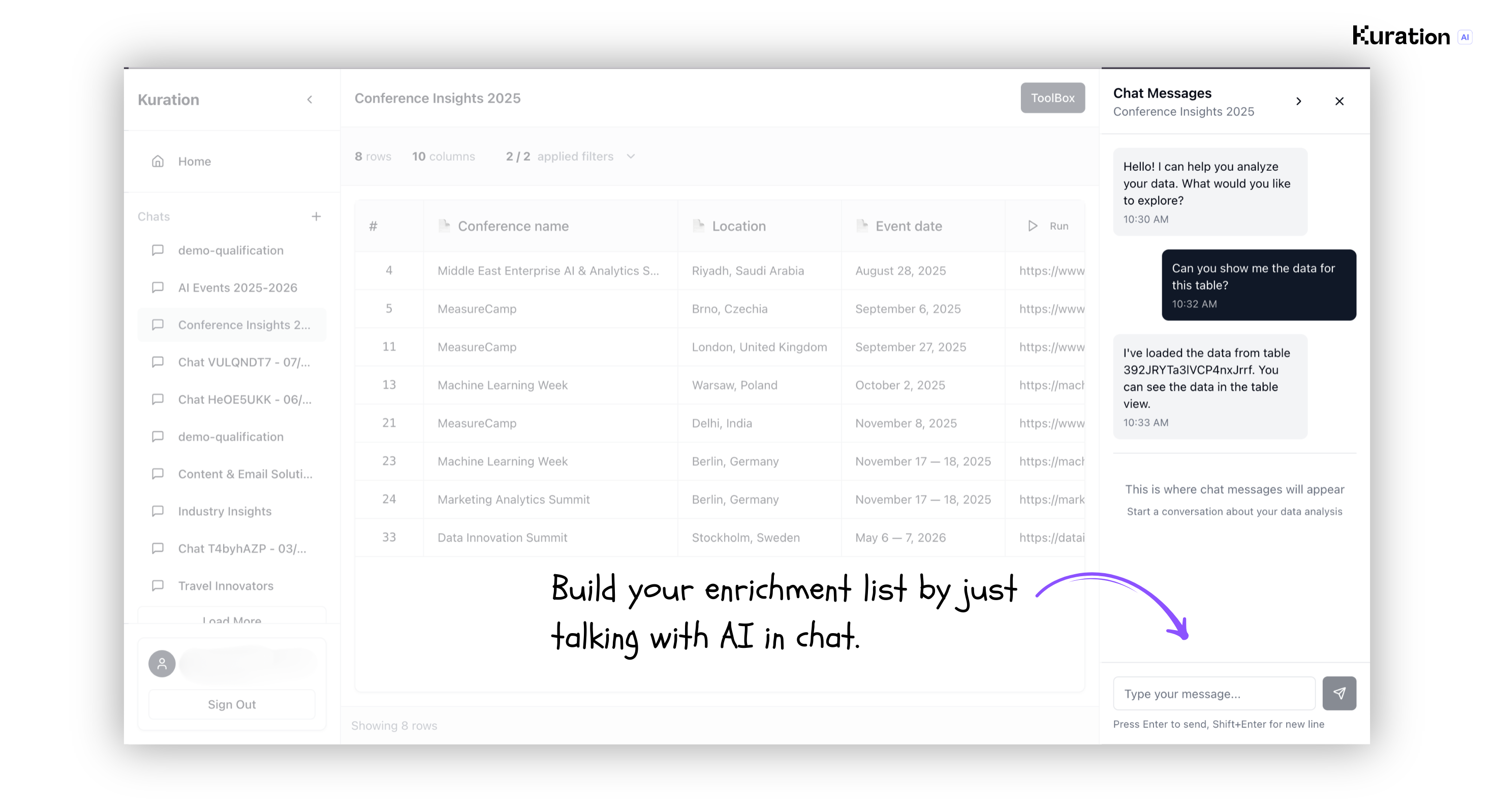This screenshot has height=812, width=1494.
Task: Click the plus icon to add new chat
Action: (316, 216)
